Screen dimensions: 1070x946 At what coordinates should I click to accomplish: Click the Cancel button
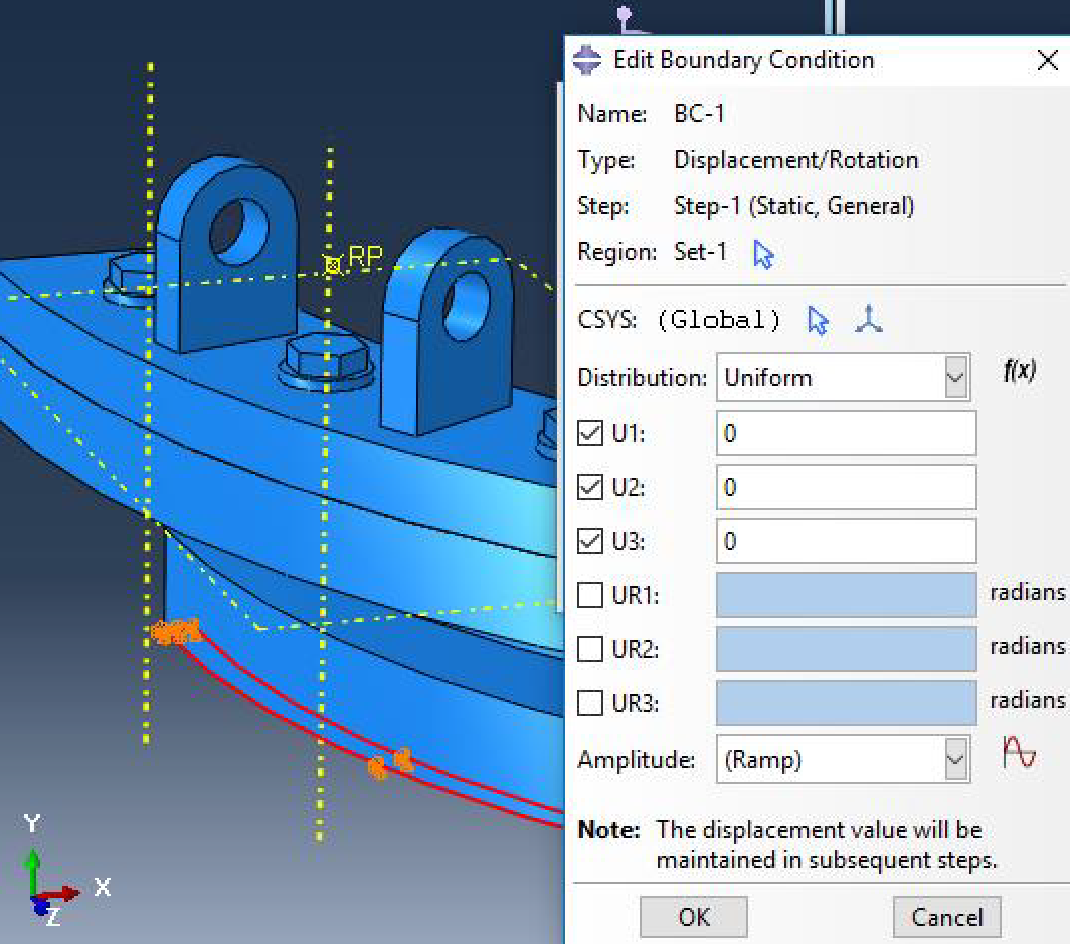(x=947, y=917)
